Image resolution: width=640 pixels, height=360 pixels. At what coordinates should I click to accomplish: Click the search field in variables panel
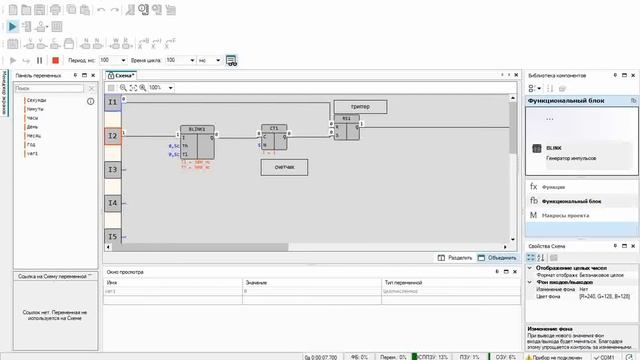[49, 88]
